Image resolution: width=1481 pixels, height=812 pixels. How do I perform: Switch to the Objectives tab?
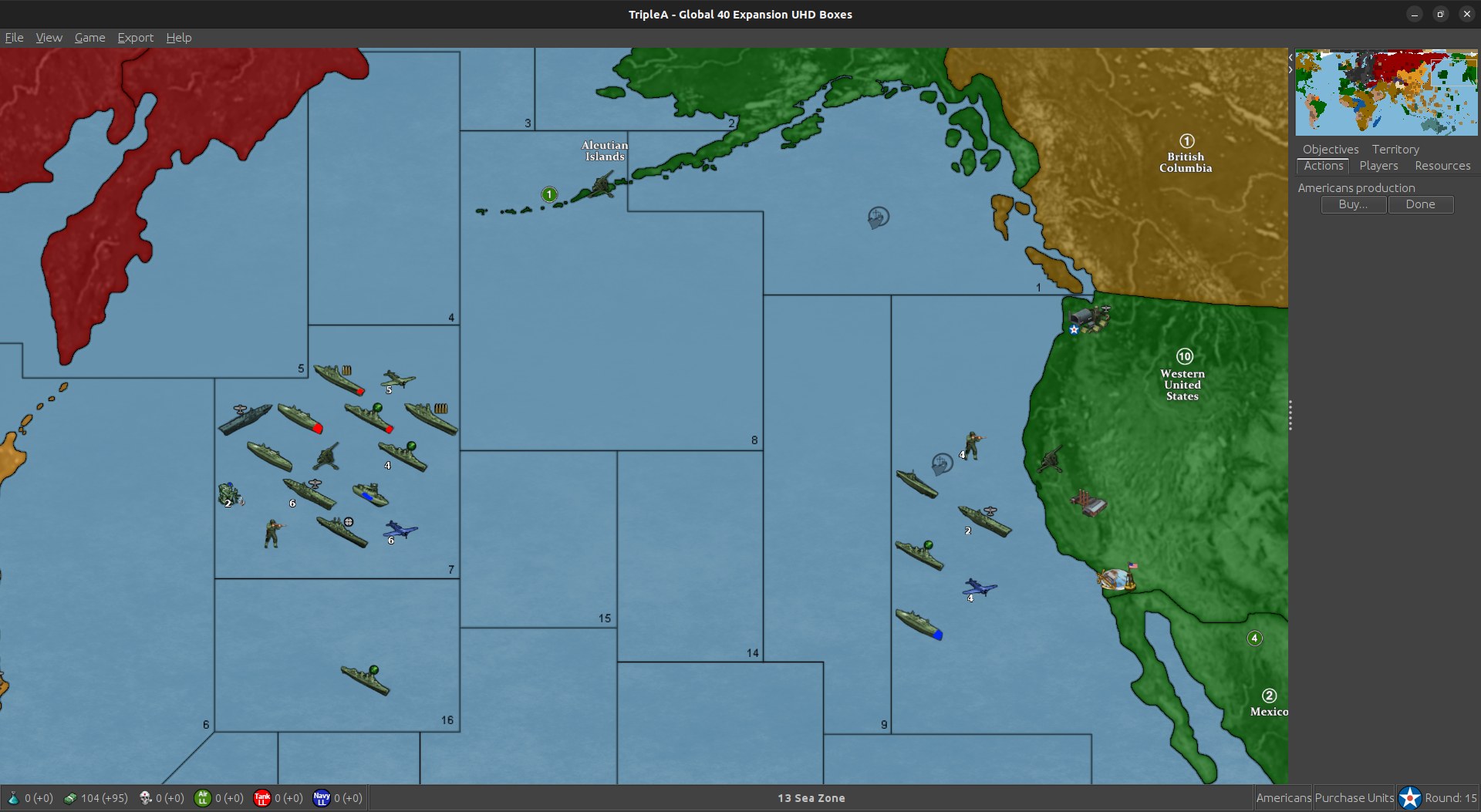point(1331,149)
